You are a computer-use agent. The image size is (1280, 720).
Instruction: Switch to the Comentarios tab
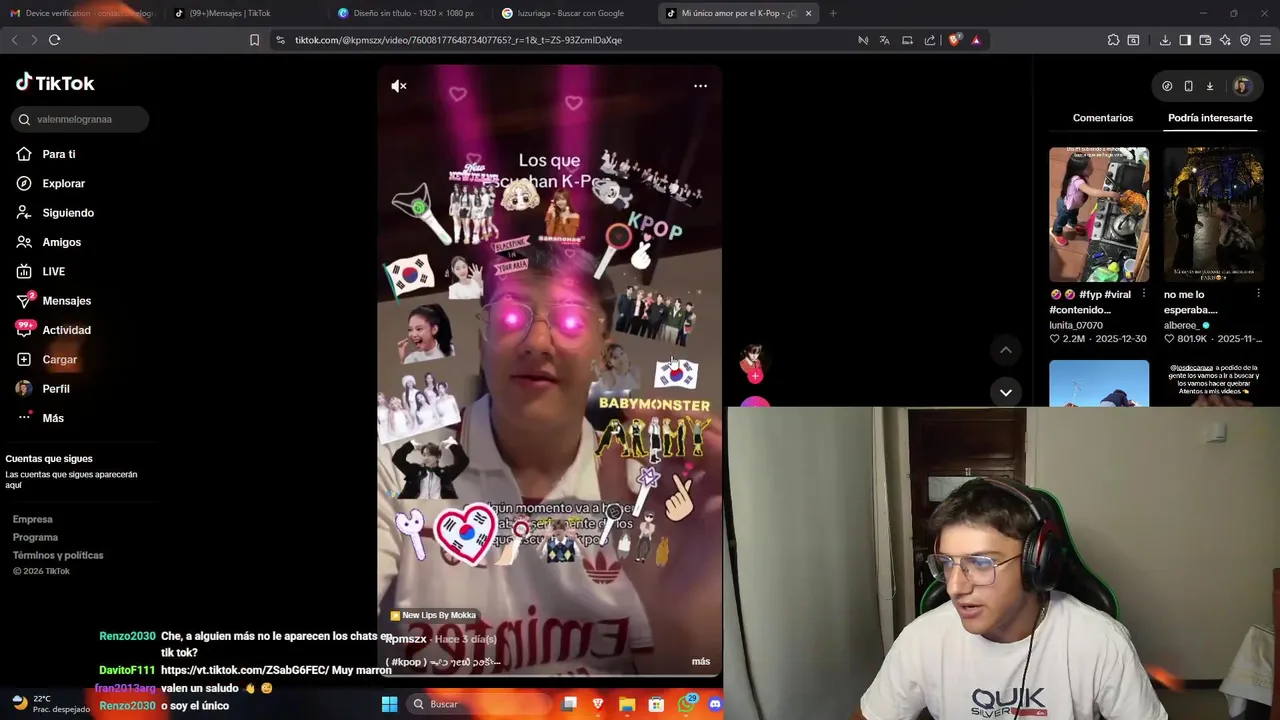pos(1103,118)
